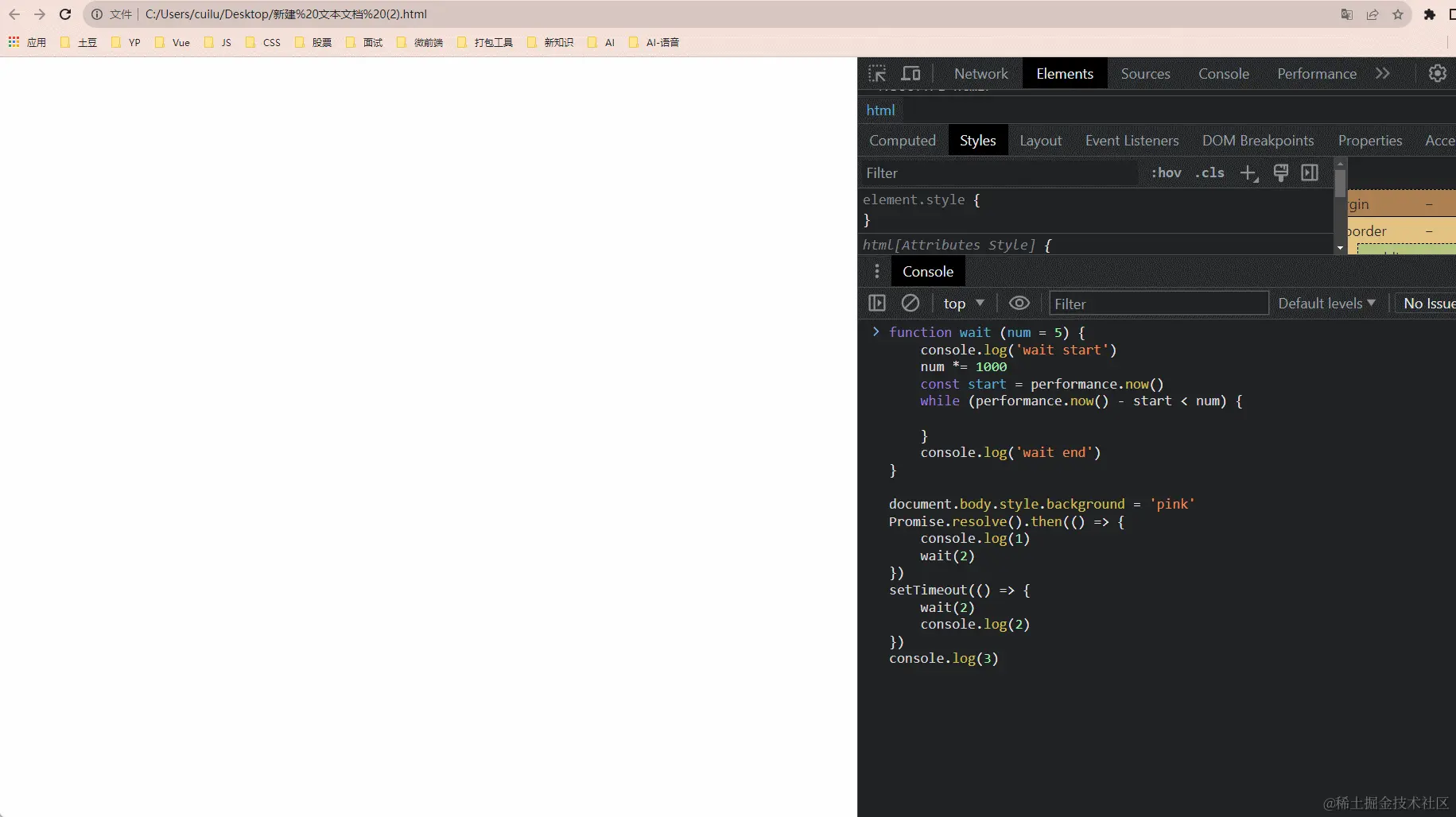Screen dimensions: 1456x817
Task: Open the 新知识 bookmark folder
Action: pyautogui.click(x=551, y=42)
